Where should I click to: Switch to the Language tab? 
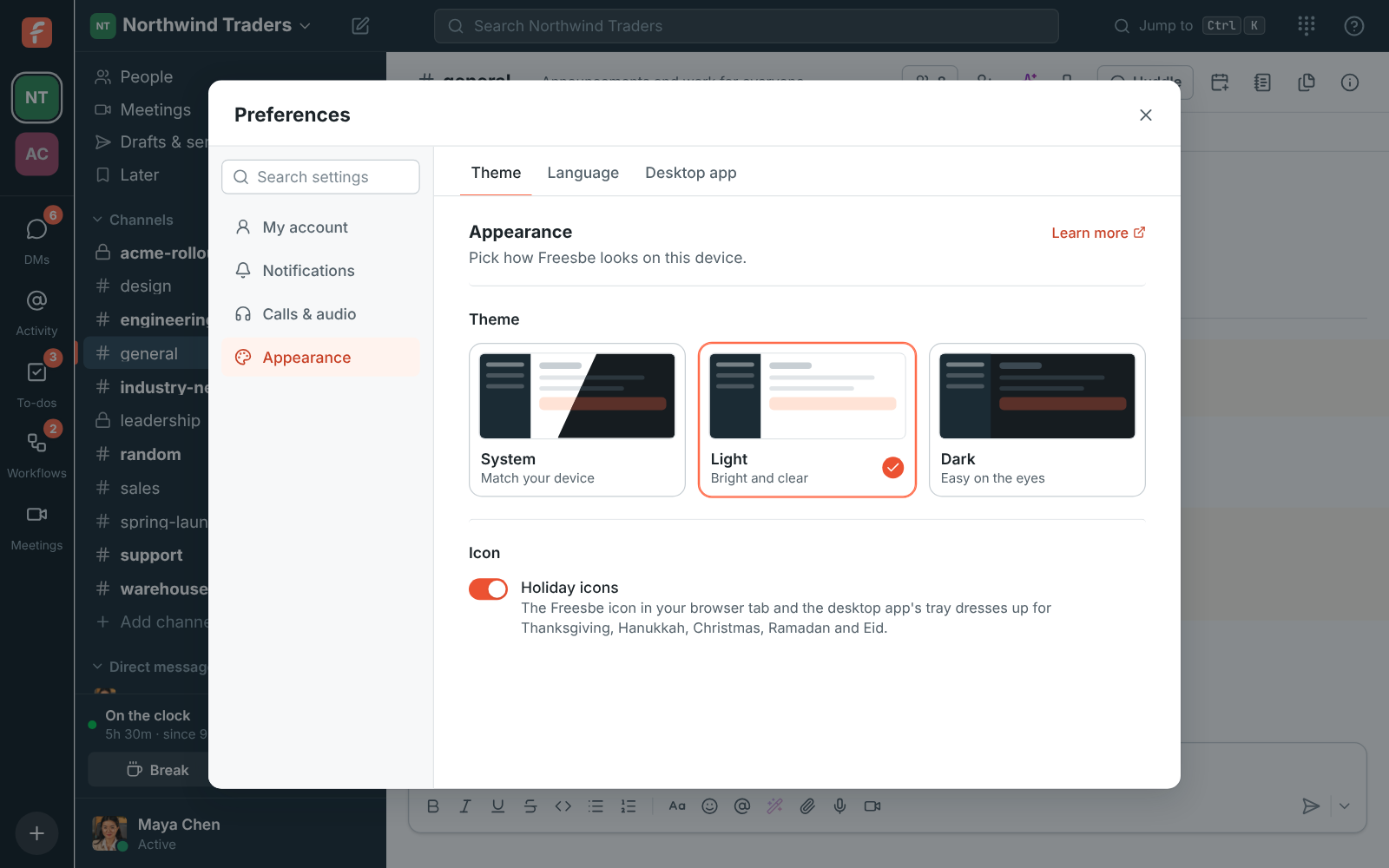click(583, 173)
